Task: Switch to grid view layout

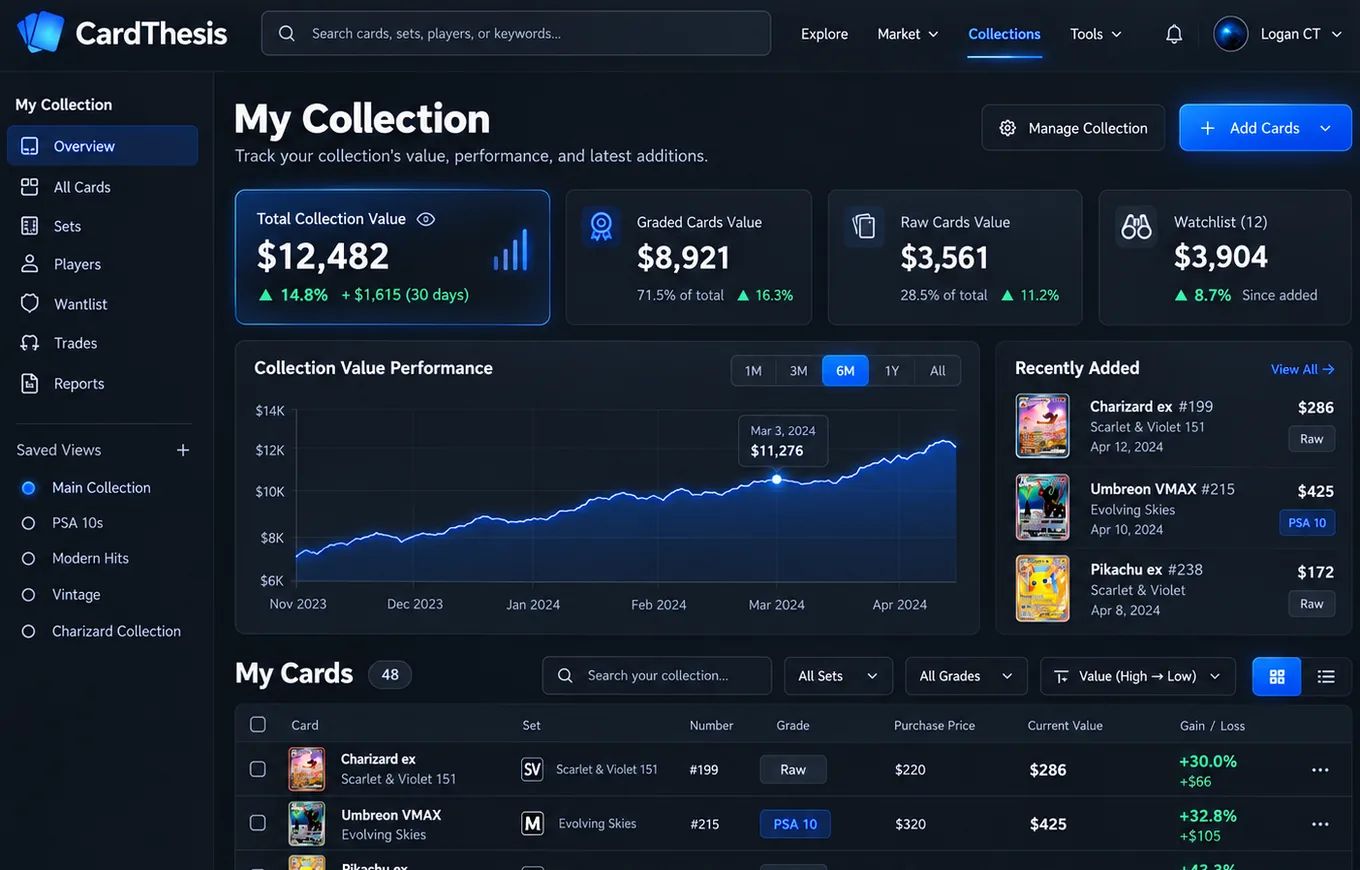Action: click(x=1277, y=676)
